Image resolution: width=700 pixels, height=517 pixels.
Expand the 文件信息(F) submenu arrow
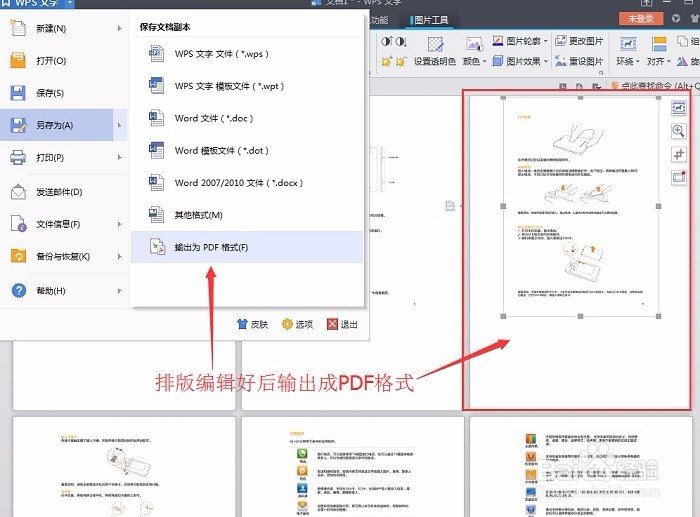[119, 224]
